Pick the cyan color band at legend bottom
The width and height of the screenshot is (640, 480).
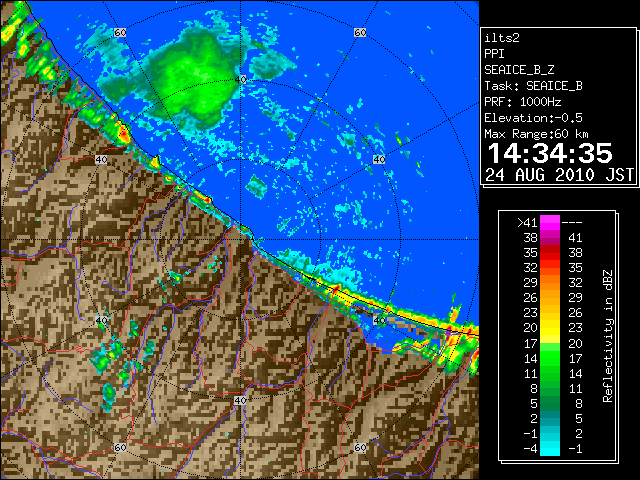click(x=550, y=449)
